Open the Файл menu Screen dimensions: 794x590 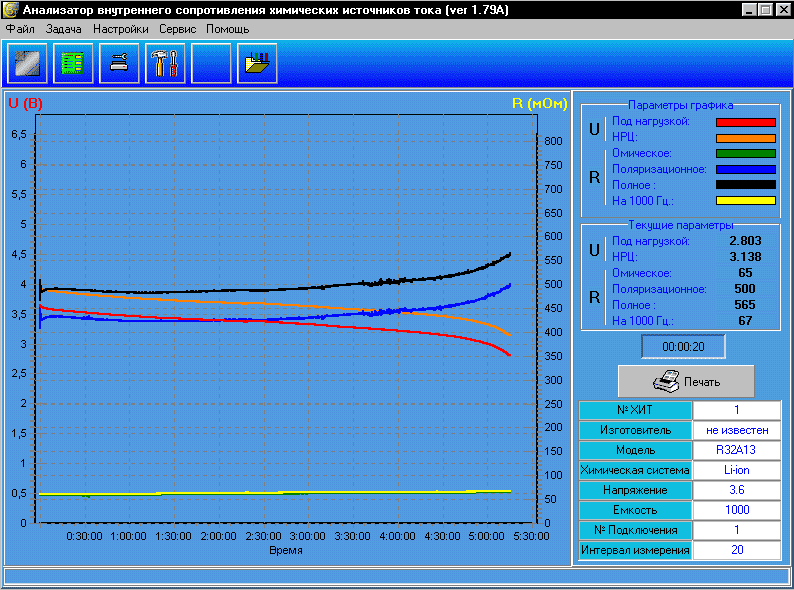[20, 29]
